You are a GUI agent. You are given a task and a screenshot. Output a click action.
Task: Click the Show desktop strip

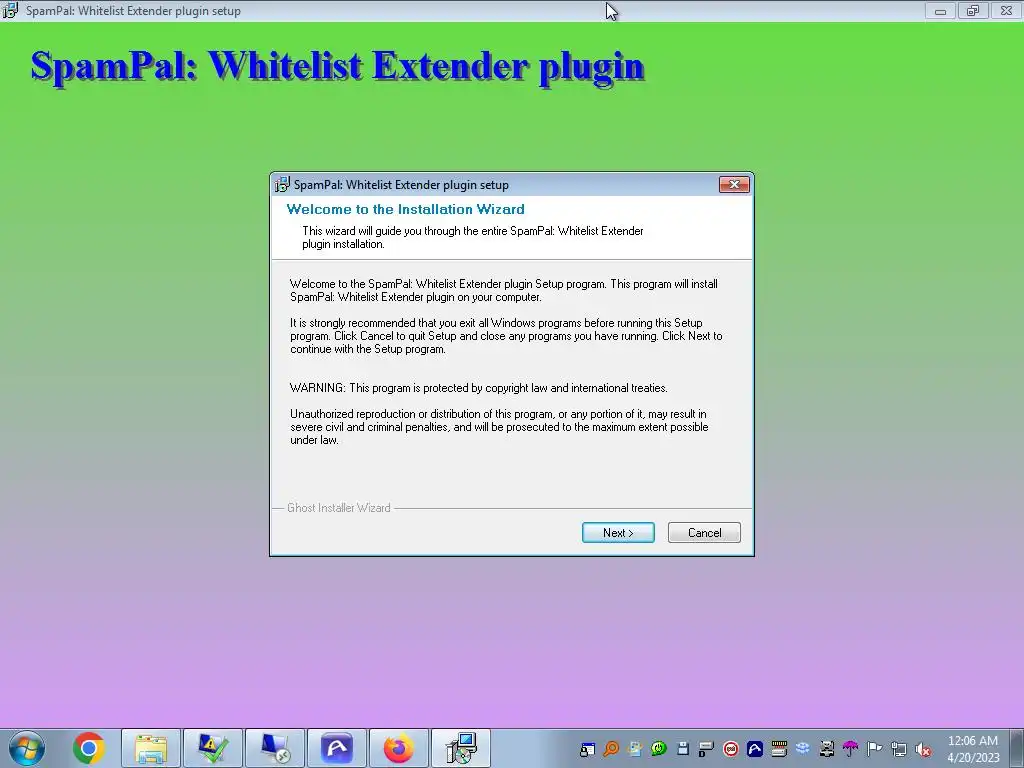pos(1019,748)
